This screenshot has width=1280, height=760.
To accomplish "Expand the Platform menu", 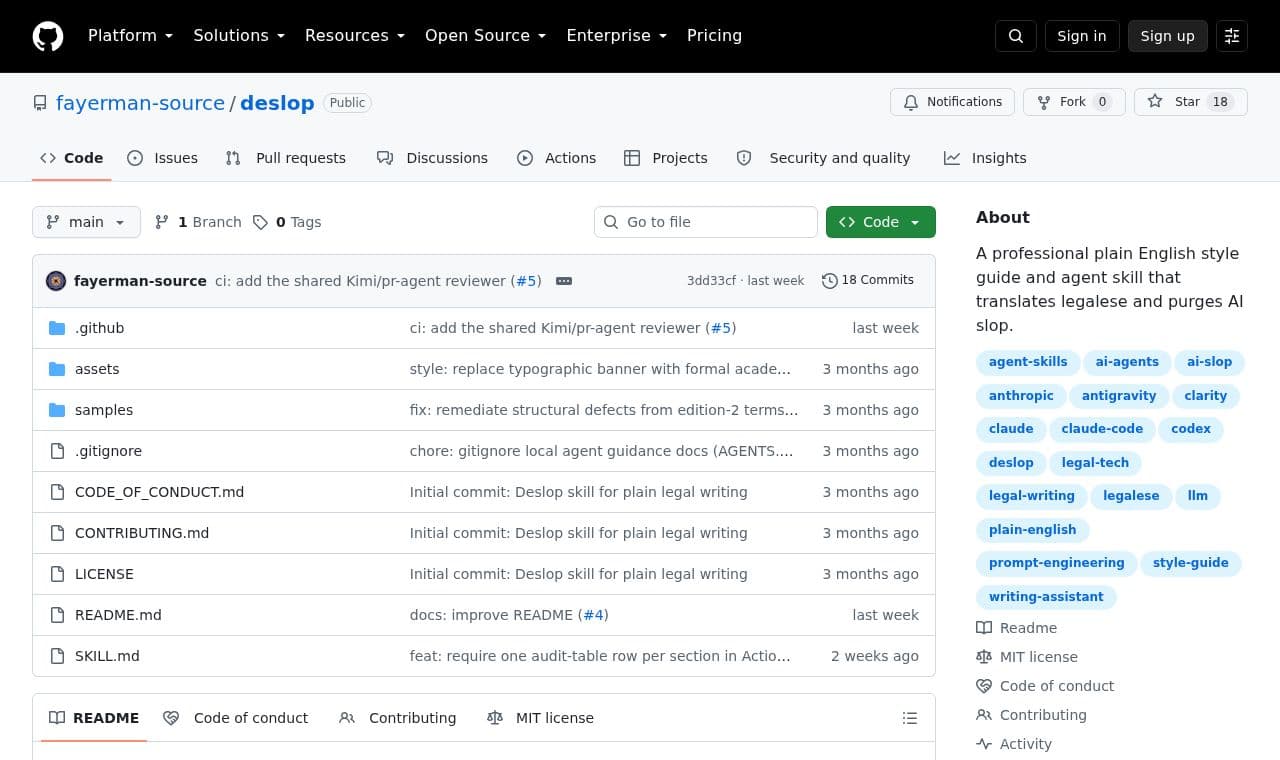I will pos(130,36).
